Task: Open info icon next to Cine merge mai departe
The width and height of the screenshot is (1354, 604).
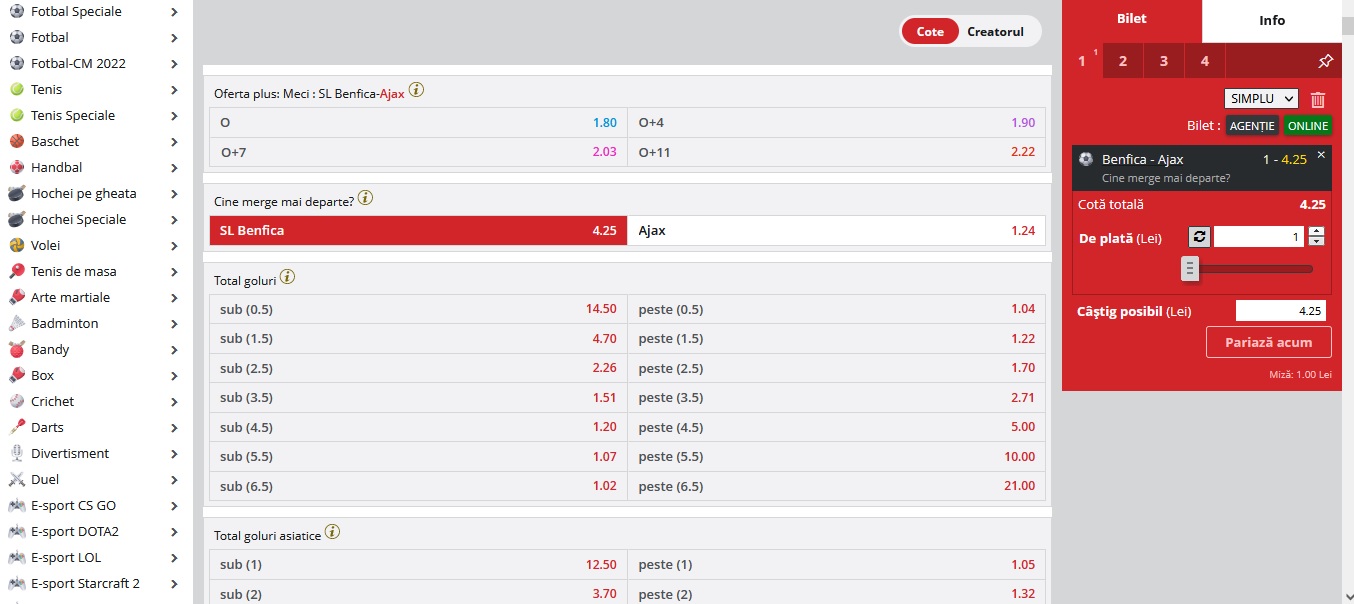Action: [x=365, y=198]
